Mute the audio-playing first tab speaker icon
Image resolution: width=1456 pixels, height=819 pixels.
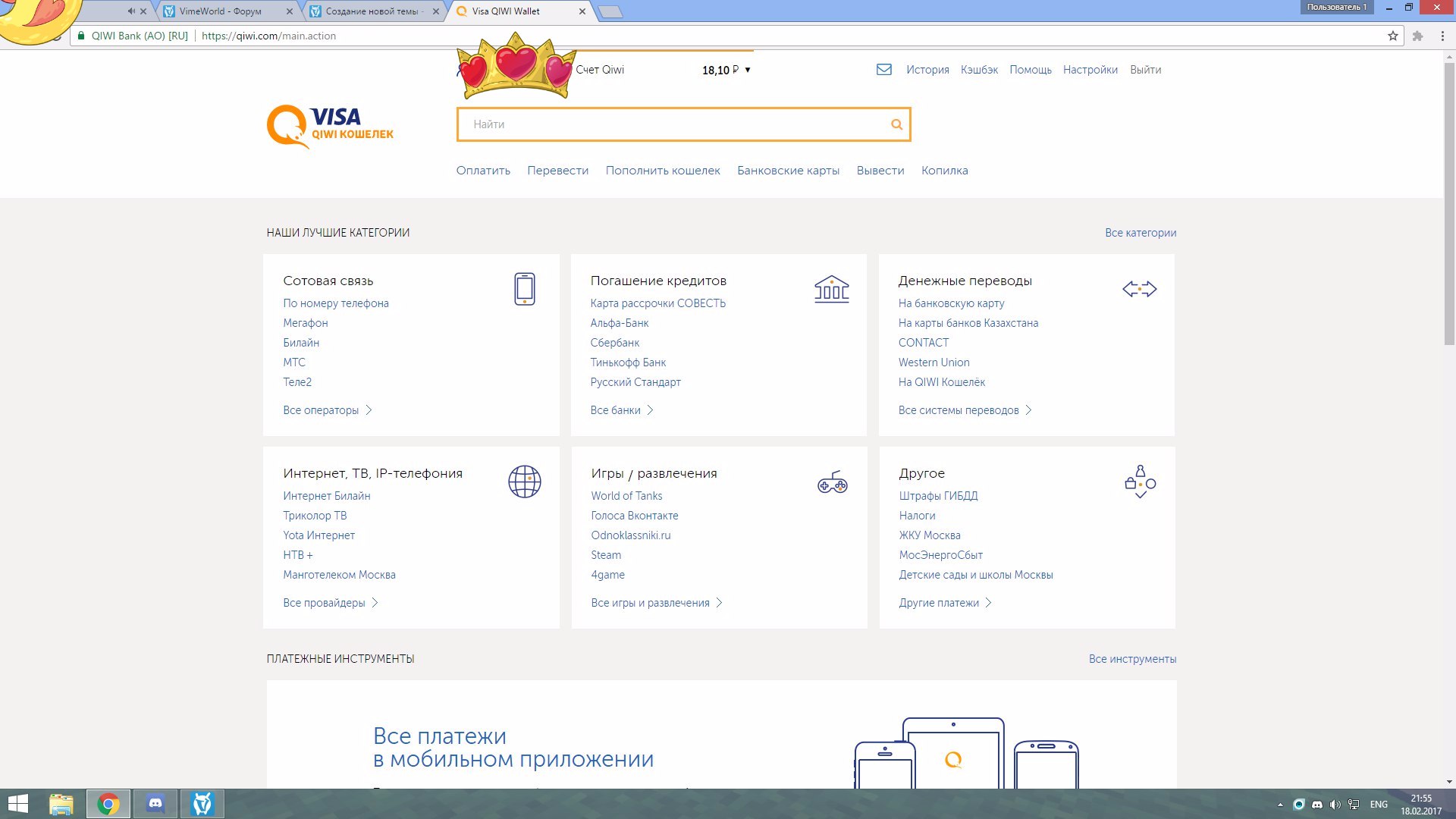point(131,11)
